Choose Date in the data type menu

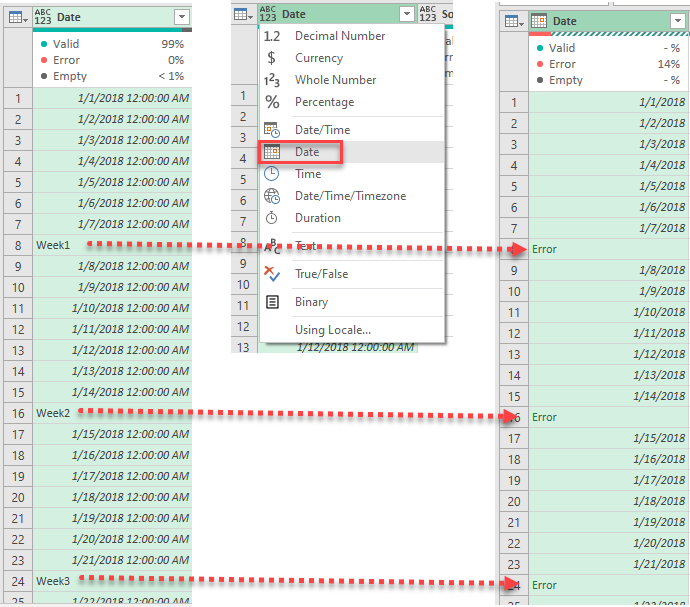307,152
